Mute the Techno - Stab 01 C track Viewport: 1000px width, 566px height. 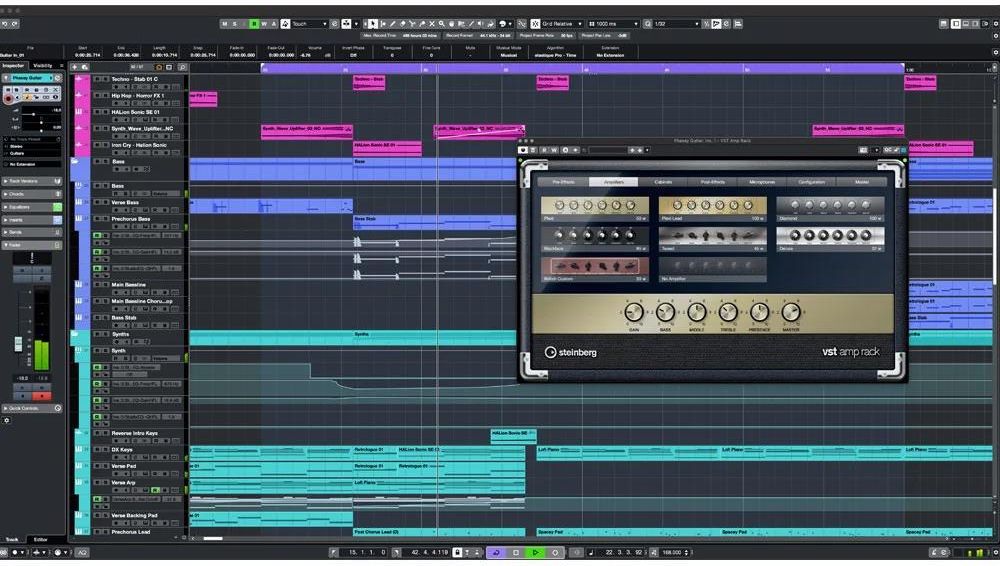97,79
